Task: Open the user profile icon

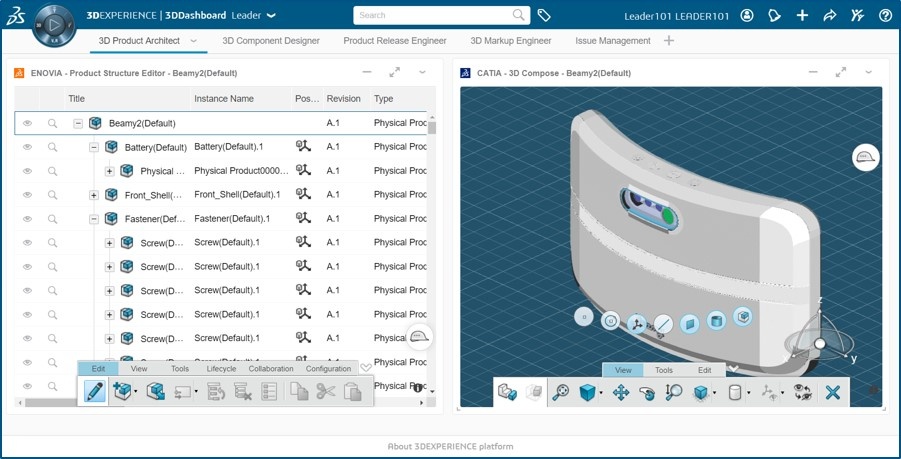Action: tap(746, 16)
